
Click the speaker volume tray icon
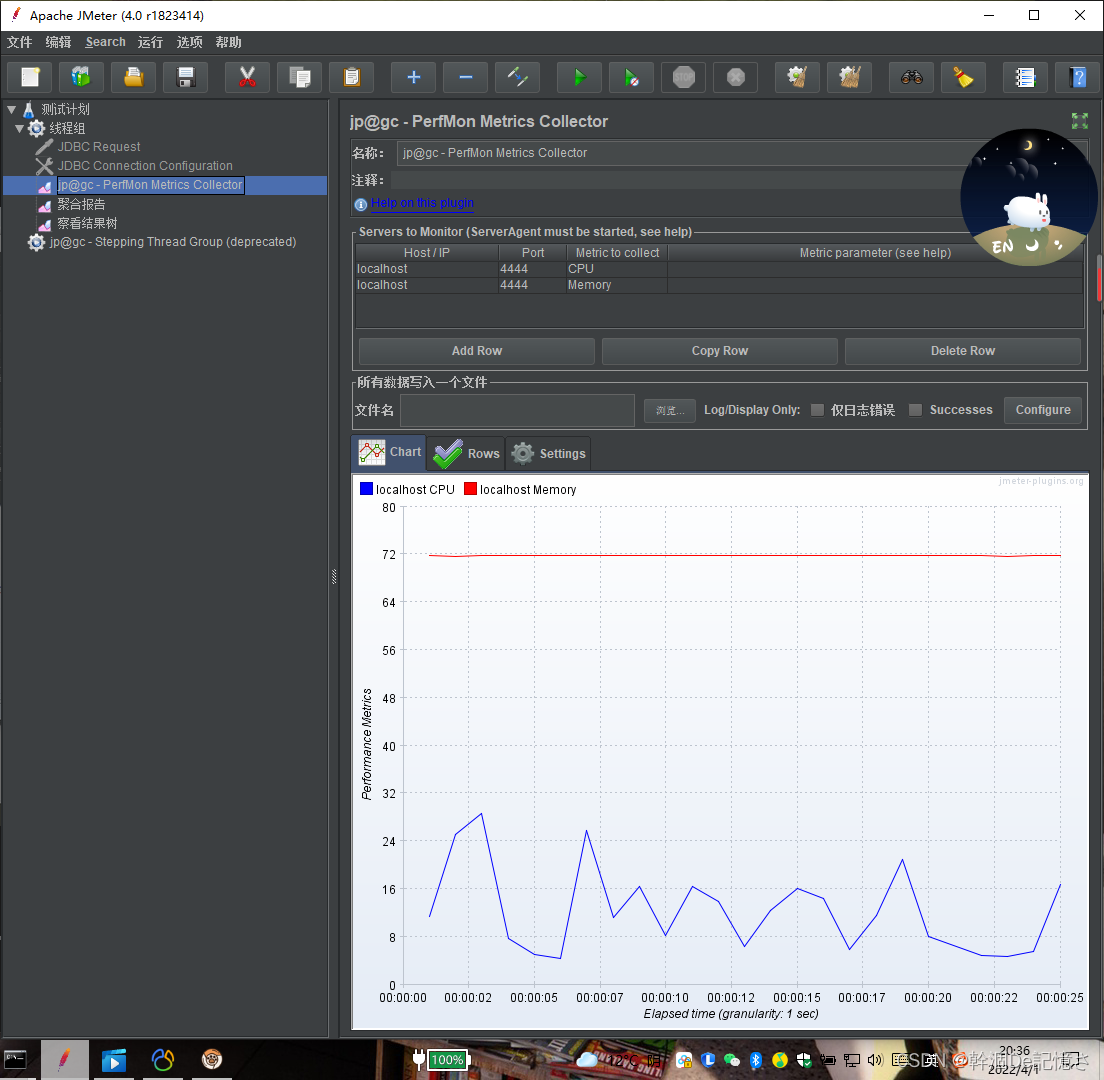[x=874, y=1060]
